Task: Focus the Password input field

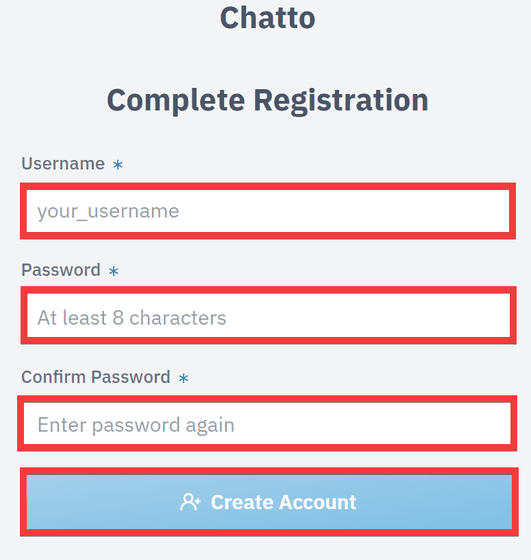Action: [268, 315]
